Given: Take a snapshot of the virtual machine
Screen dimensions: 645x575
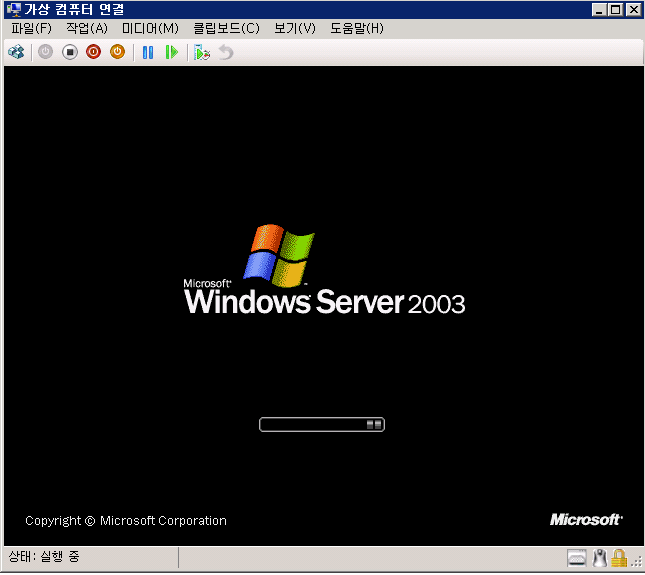Looking at the screenshot, I should coord(202,52).
